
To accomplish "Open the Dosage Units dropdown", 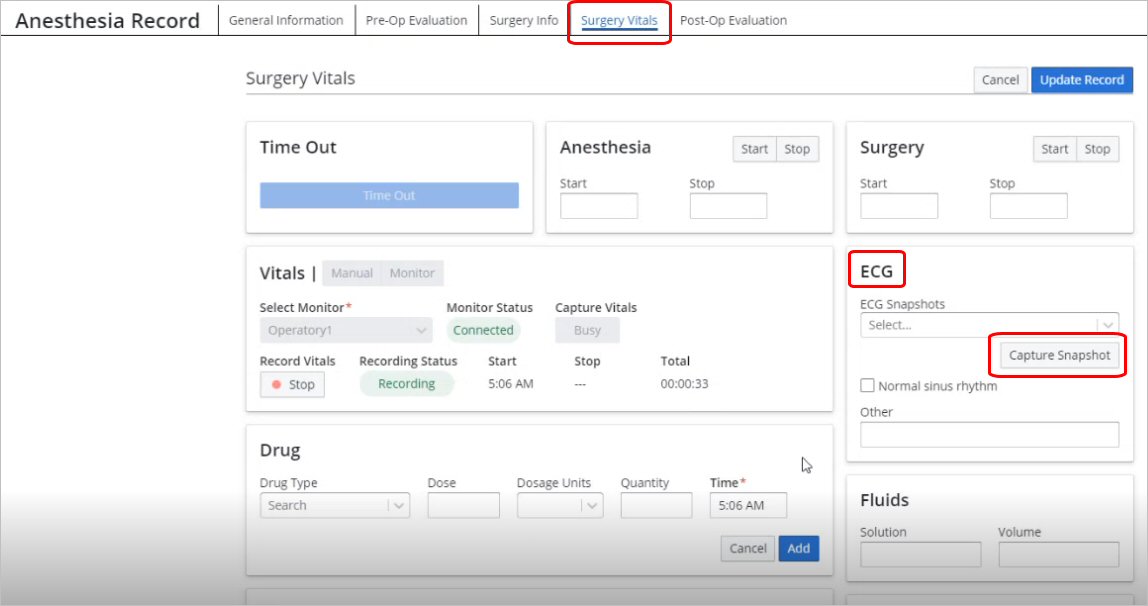I will [559, 506].
